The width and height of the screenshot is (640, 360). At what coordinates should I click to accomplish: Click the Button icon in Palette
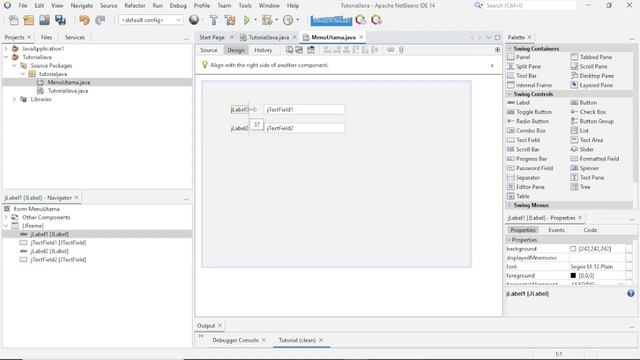574,102
